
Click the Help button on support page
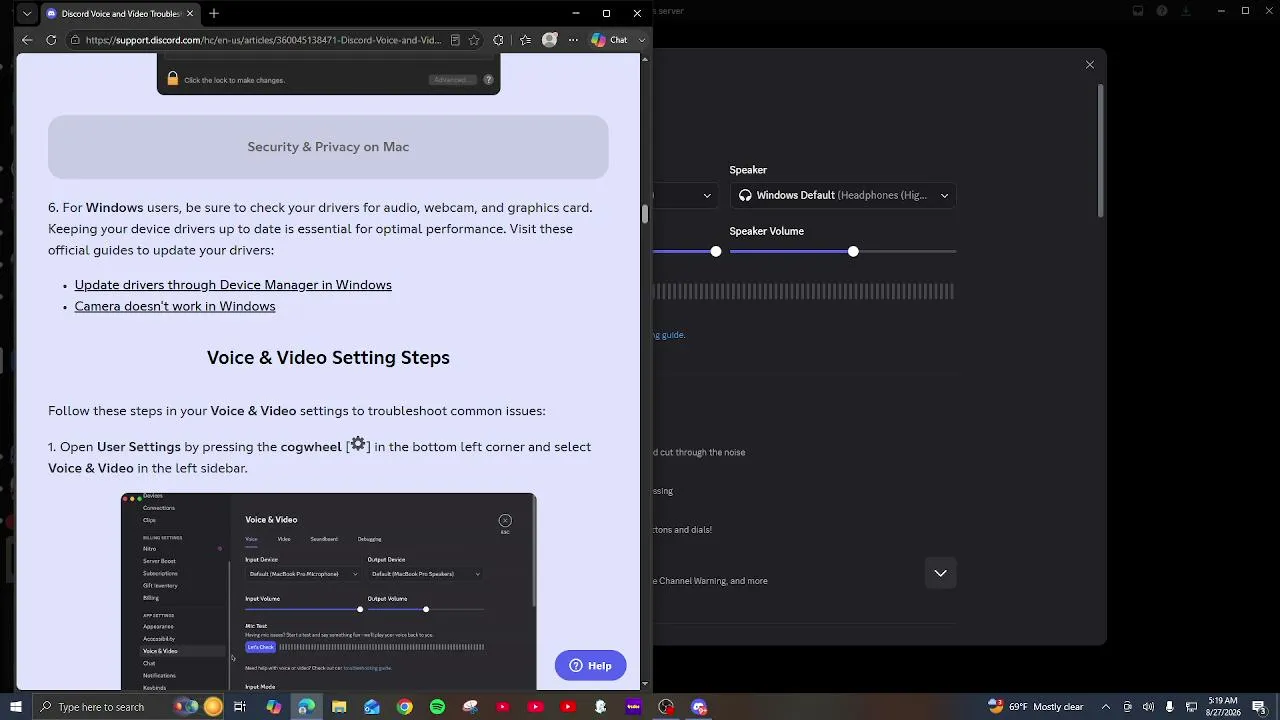click(x=591, y=666)
